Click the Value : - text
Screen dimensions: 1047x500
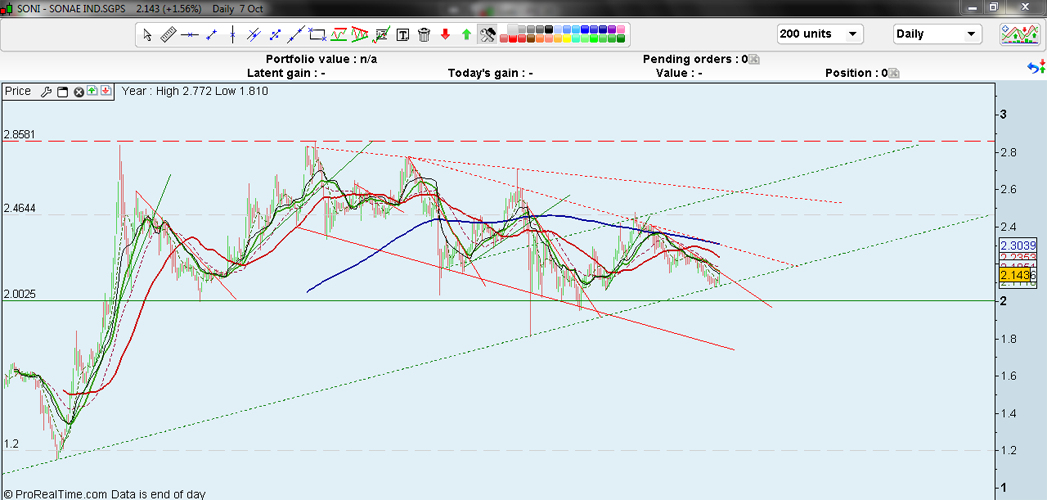(x=678, y=73)
